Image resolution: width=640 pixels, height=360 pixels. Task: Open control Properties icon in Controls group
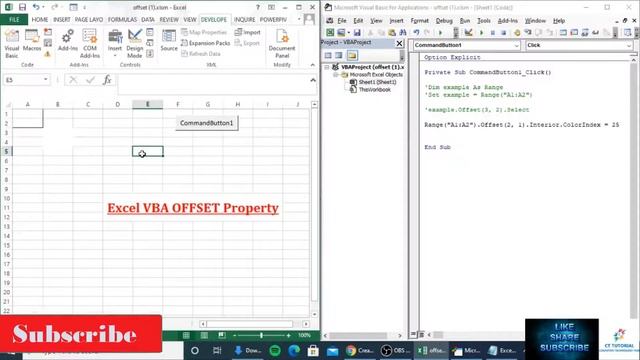(150, 32)
